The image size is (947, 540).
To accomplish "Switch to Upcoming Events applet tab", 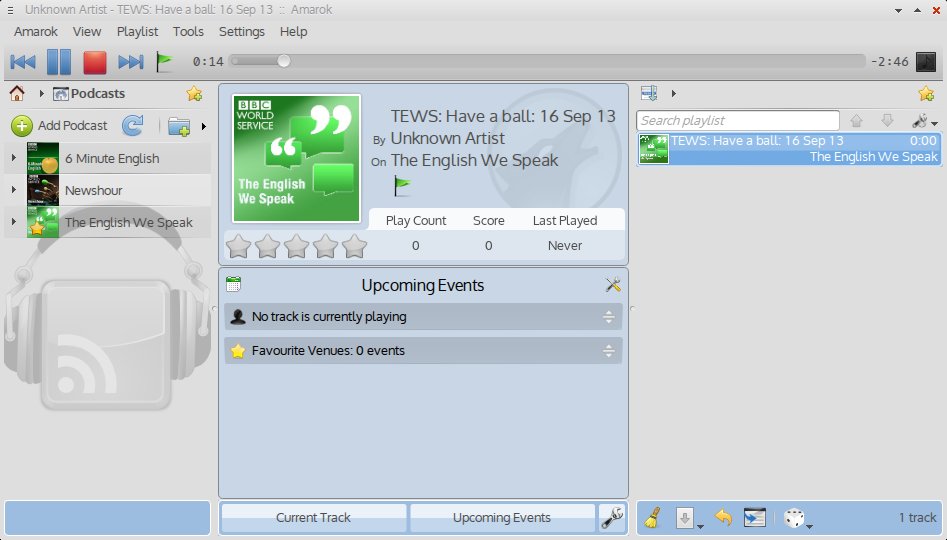I will pyautogui.click(x=502, y=518).
